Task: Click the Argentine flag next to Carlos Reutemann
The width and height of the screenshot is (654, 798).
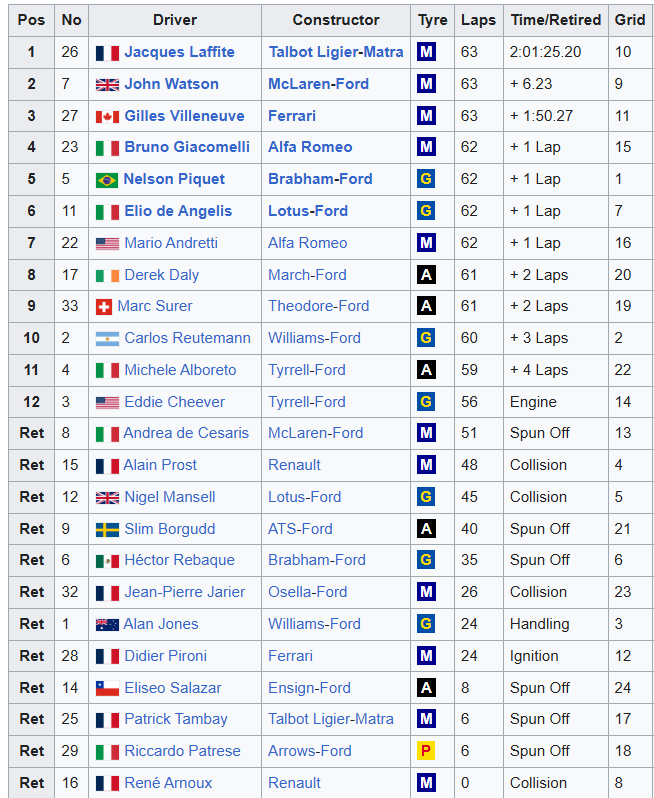Action: tap(107, 339)
